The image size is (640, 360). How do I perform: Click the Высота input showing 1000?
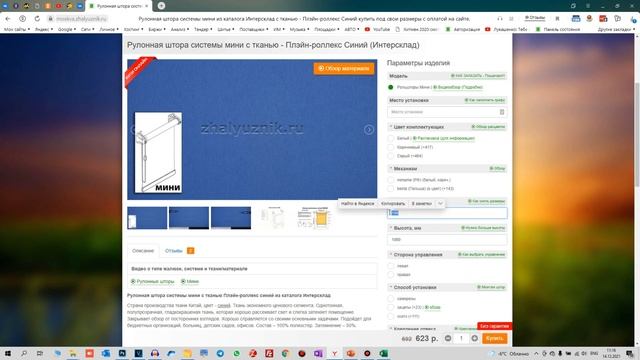(447, 240)
